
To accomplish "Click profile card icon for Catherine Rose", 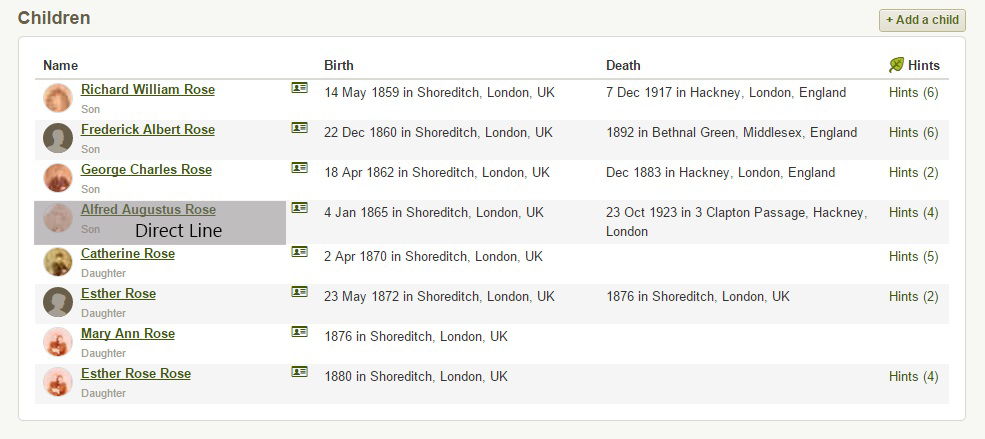I will [x=299, y=252].
